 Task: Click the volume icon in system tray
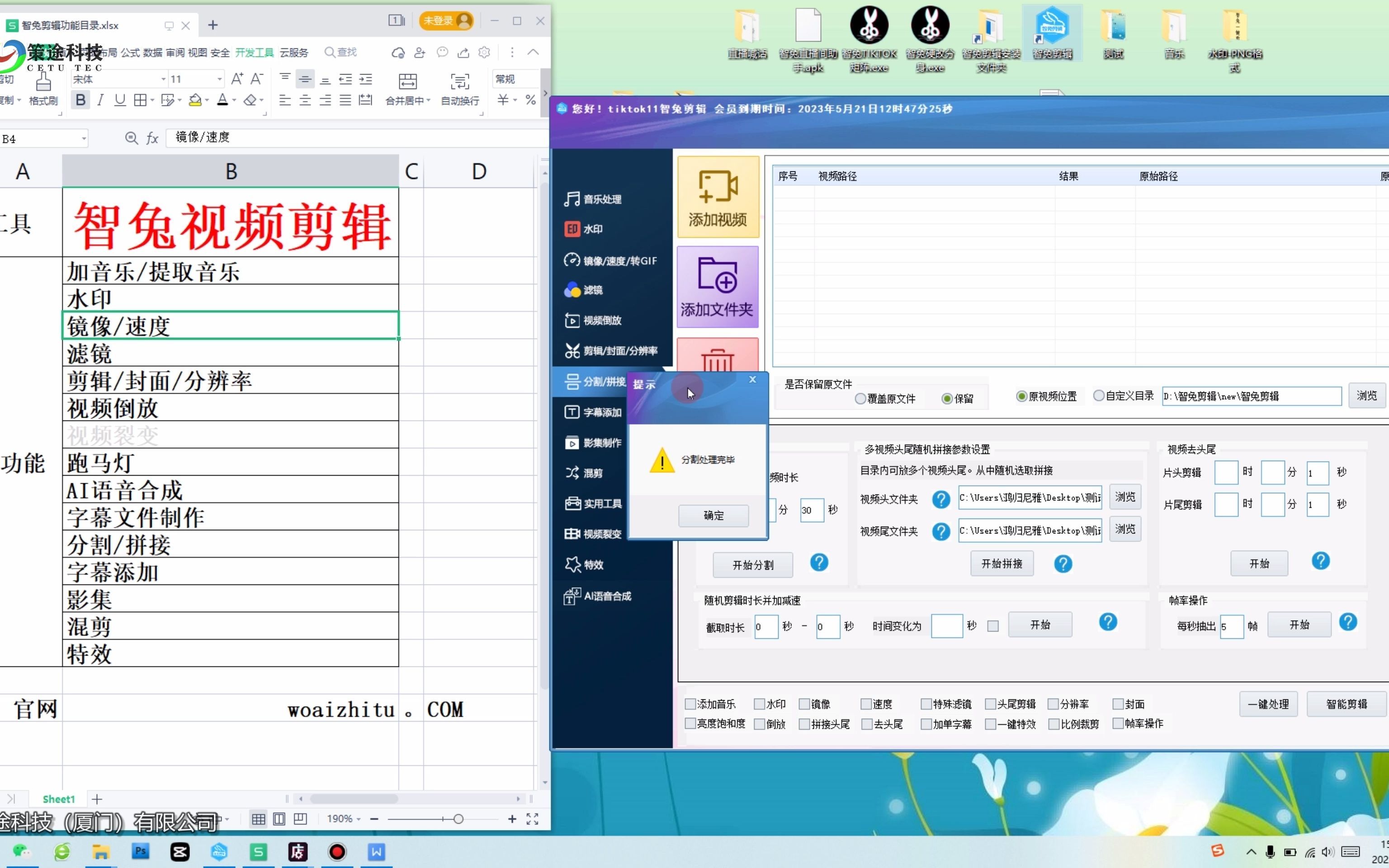(1328, 852)
